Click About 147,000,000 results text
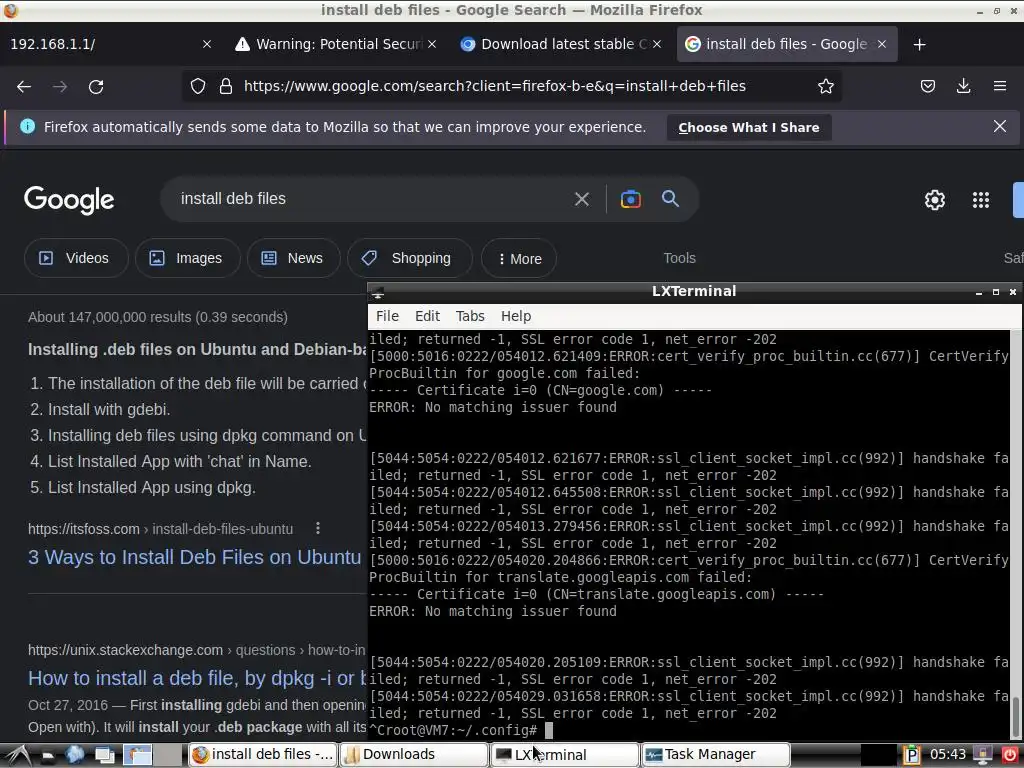1024x768 pixels. point(157,317)
